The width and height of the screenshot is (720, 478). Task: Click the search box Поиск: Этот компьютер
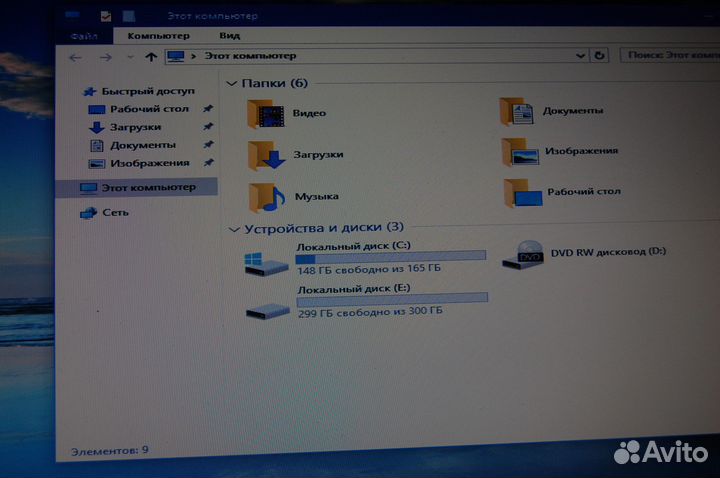coord(668,56)
